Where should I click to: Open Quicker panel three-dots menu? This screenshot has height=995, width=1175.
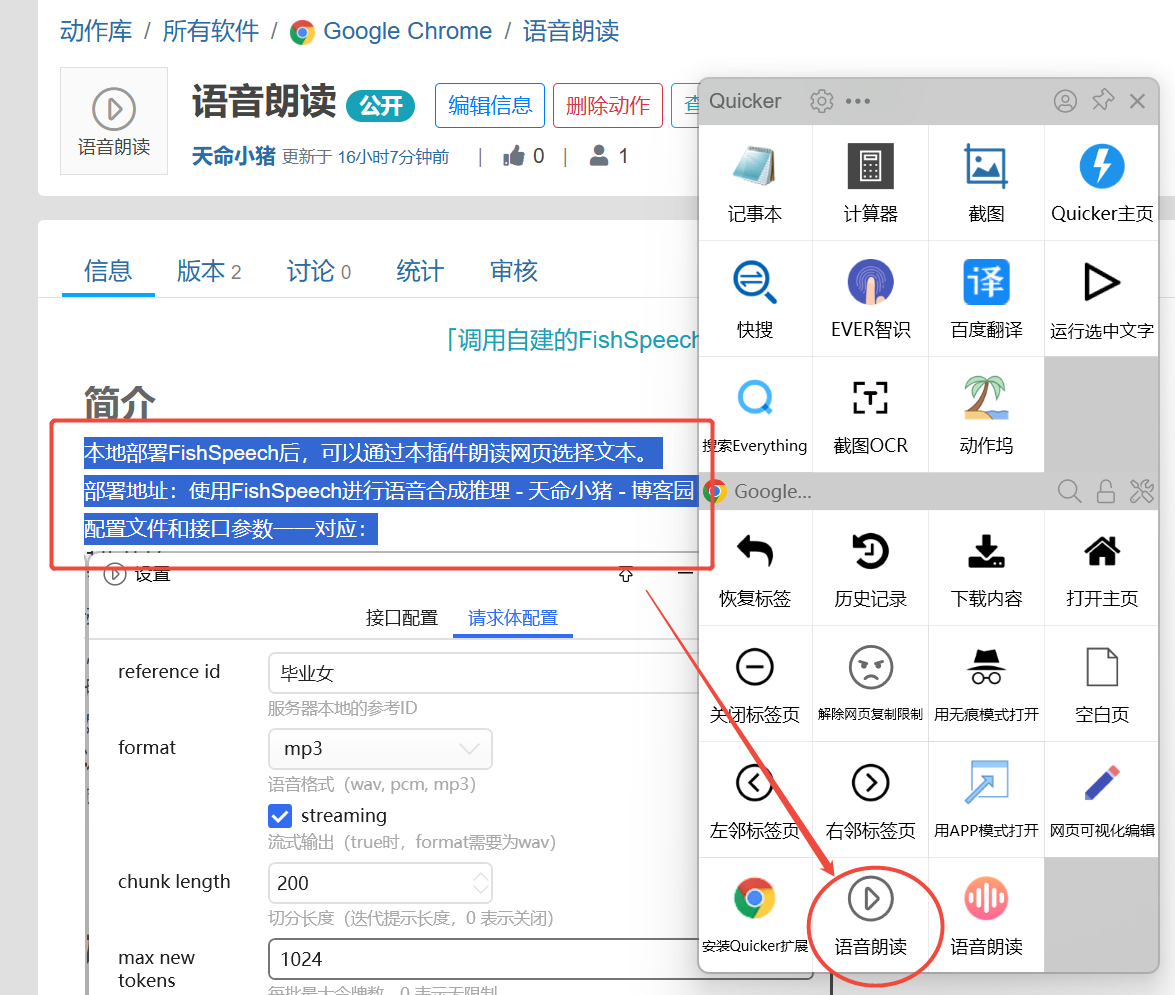point(857,100)
